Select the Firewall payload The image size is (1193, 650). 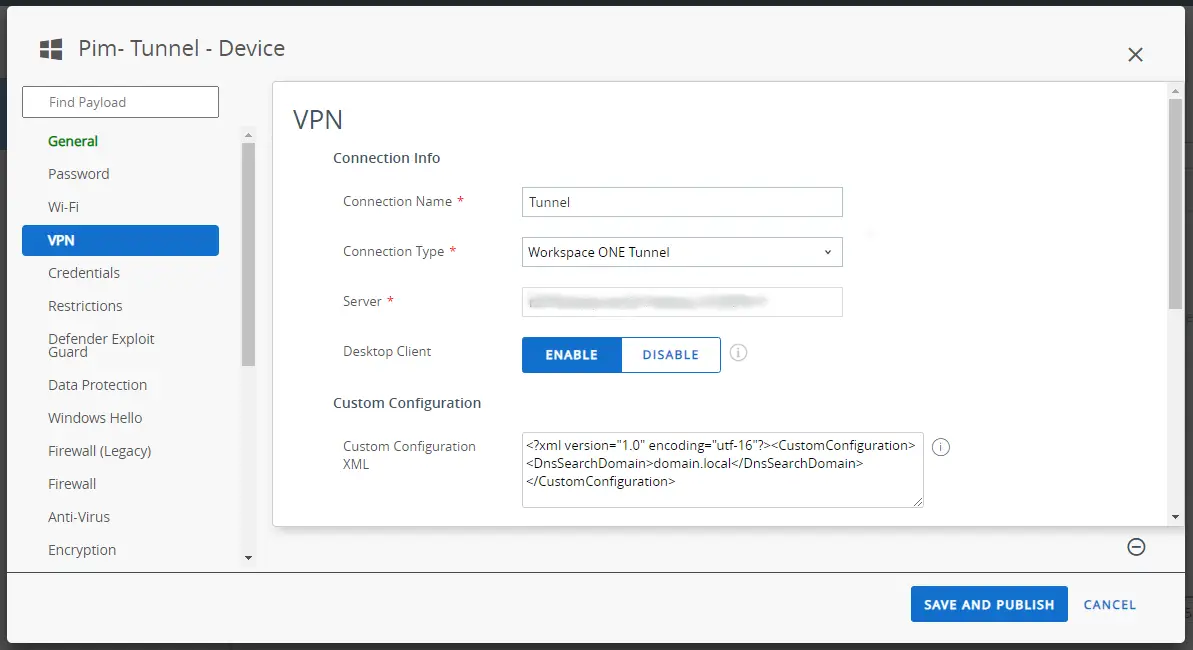(x=72, y=484)
